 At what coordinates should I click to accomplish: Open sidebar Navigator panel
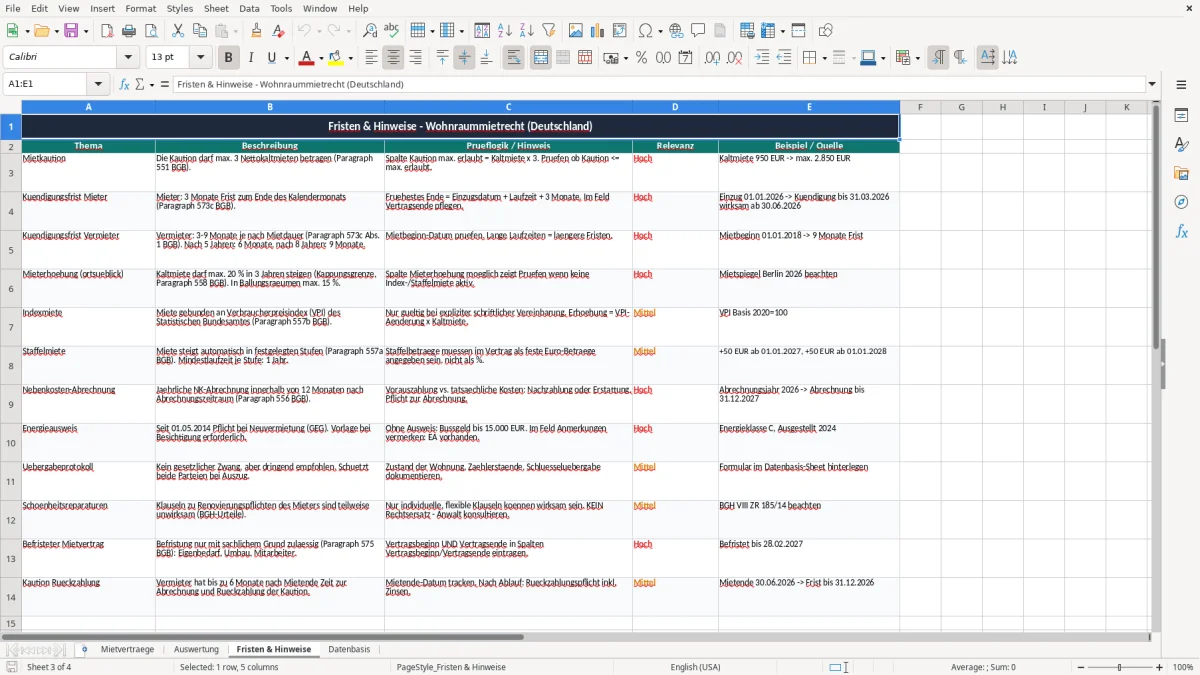coord(1181,203)
